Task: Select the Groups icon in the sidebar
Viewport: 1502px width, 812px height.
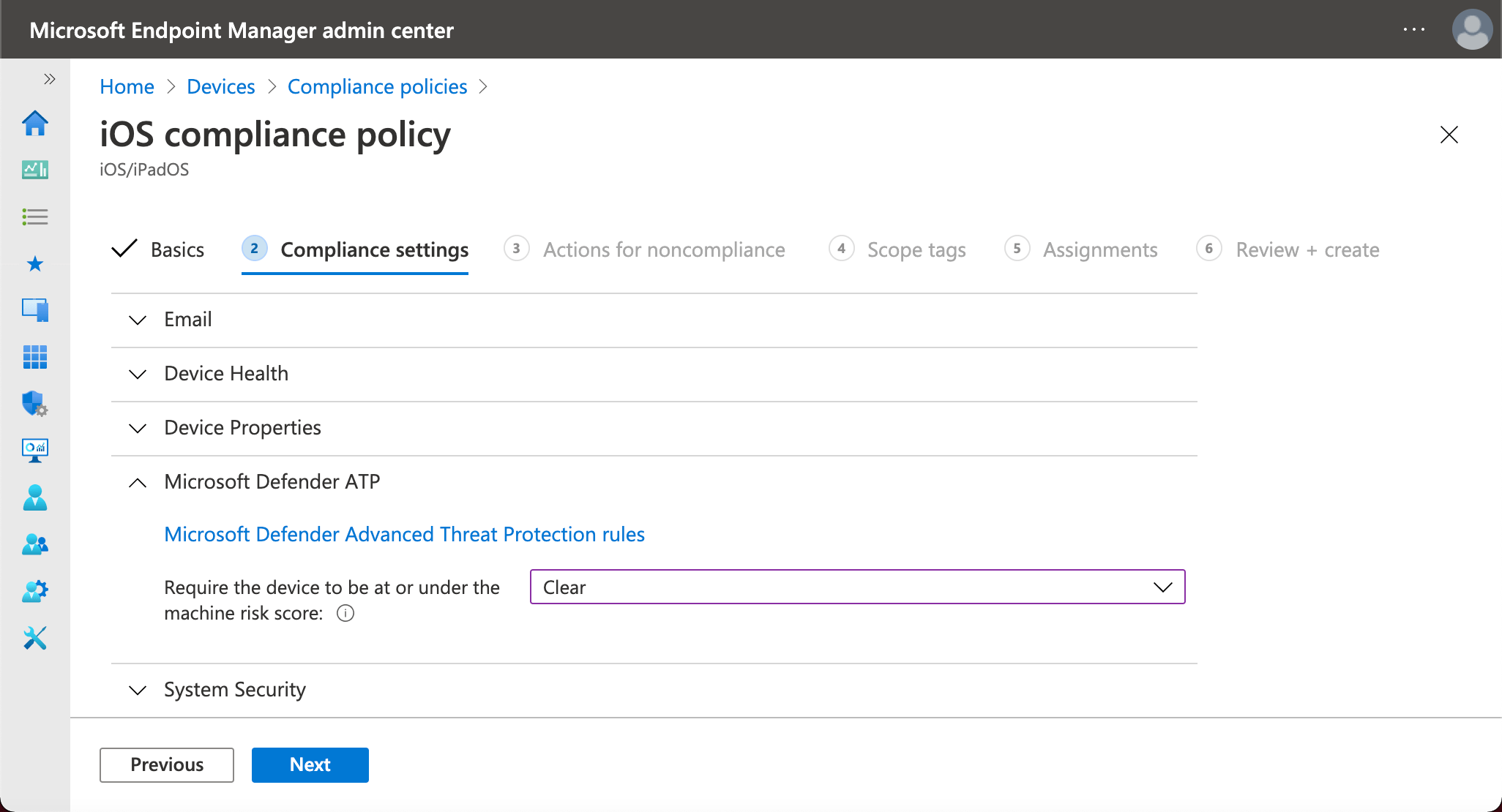Action: pyautogui.click(x=35, y=544)
